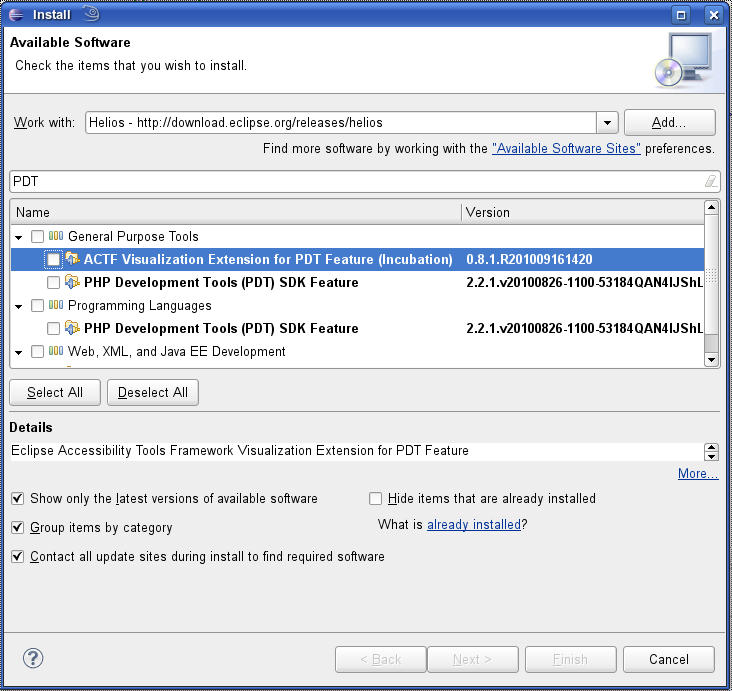The height and width of the screenshot is (691, 732).
Task: Open help via the question mark icon
Action: (33, 658)
